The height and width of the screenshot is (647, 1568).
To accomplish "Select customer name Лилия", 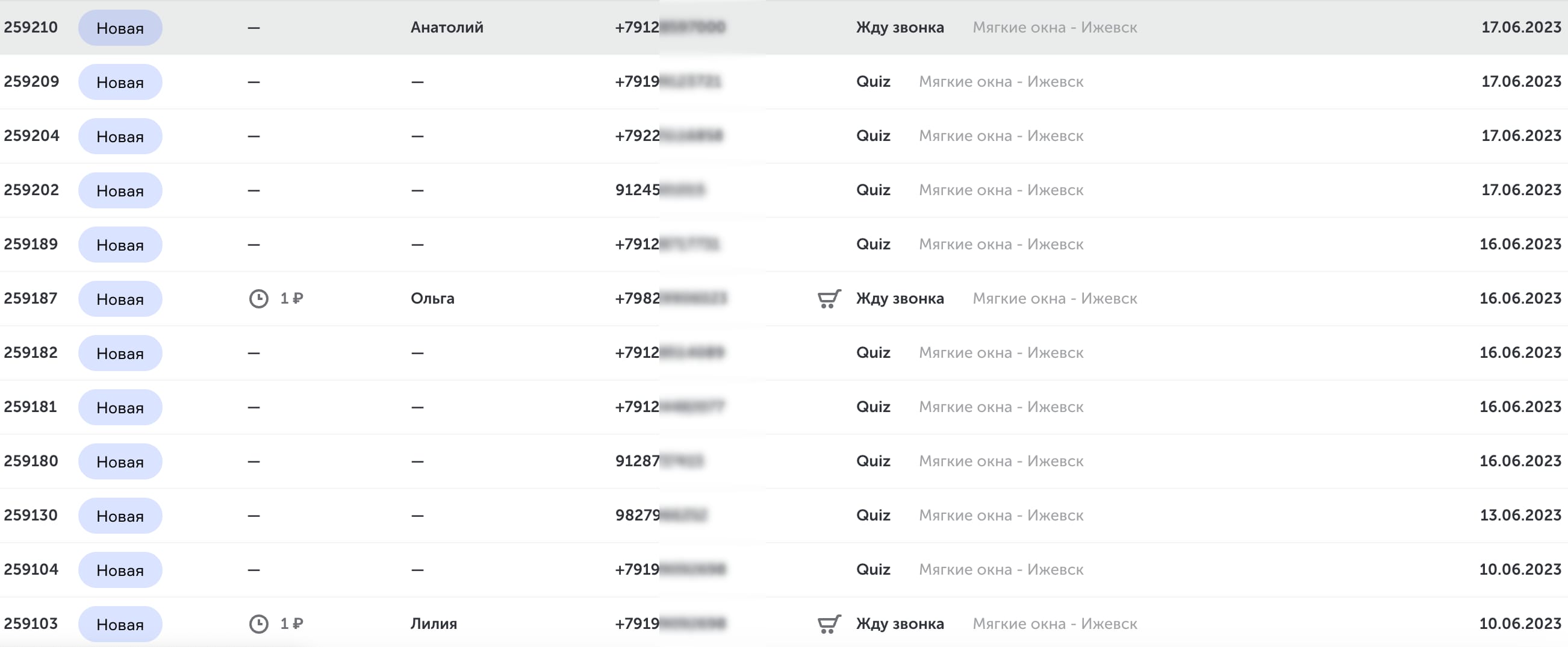I will coord(434,624).
